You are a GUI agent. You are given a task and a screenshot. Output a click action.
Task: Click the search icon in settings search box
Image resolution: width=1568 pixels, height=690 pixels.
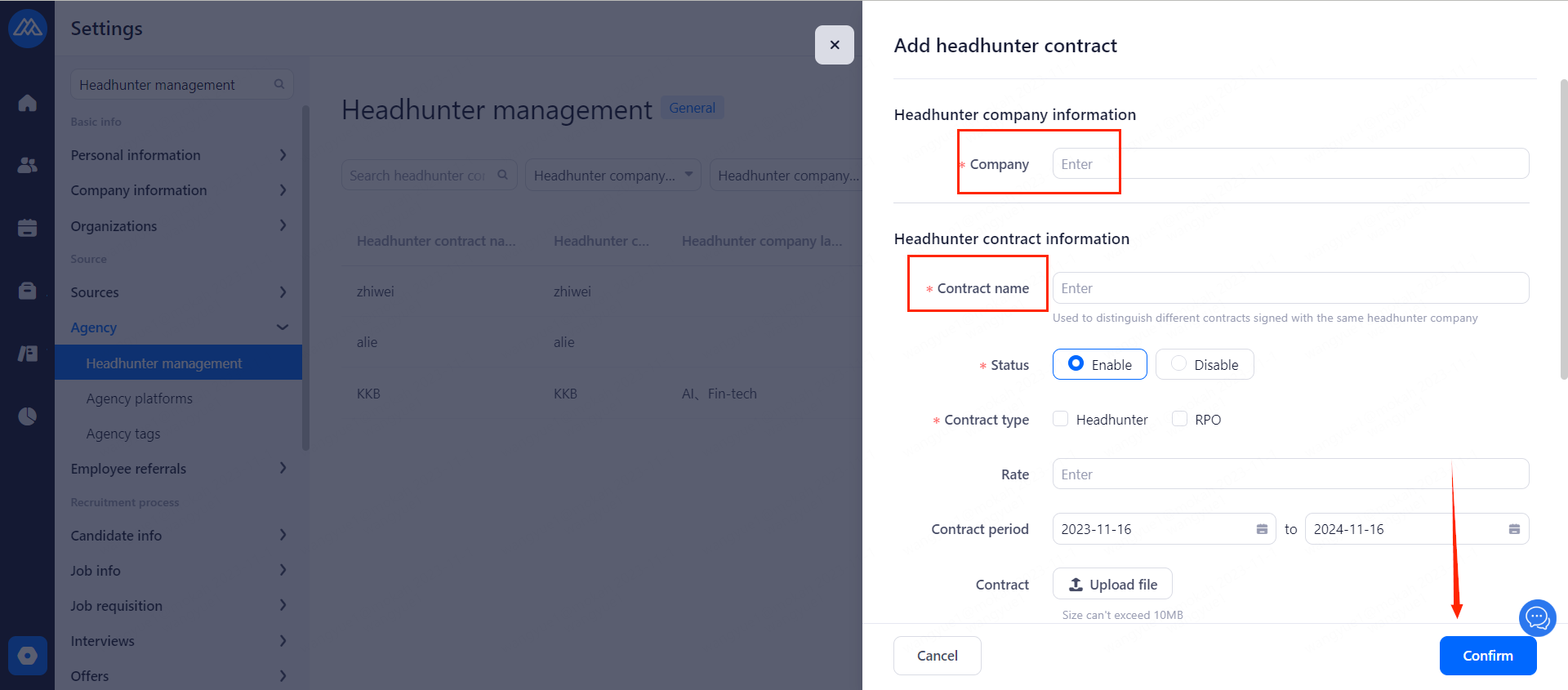(x=279, y=84)
